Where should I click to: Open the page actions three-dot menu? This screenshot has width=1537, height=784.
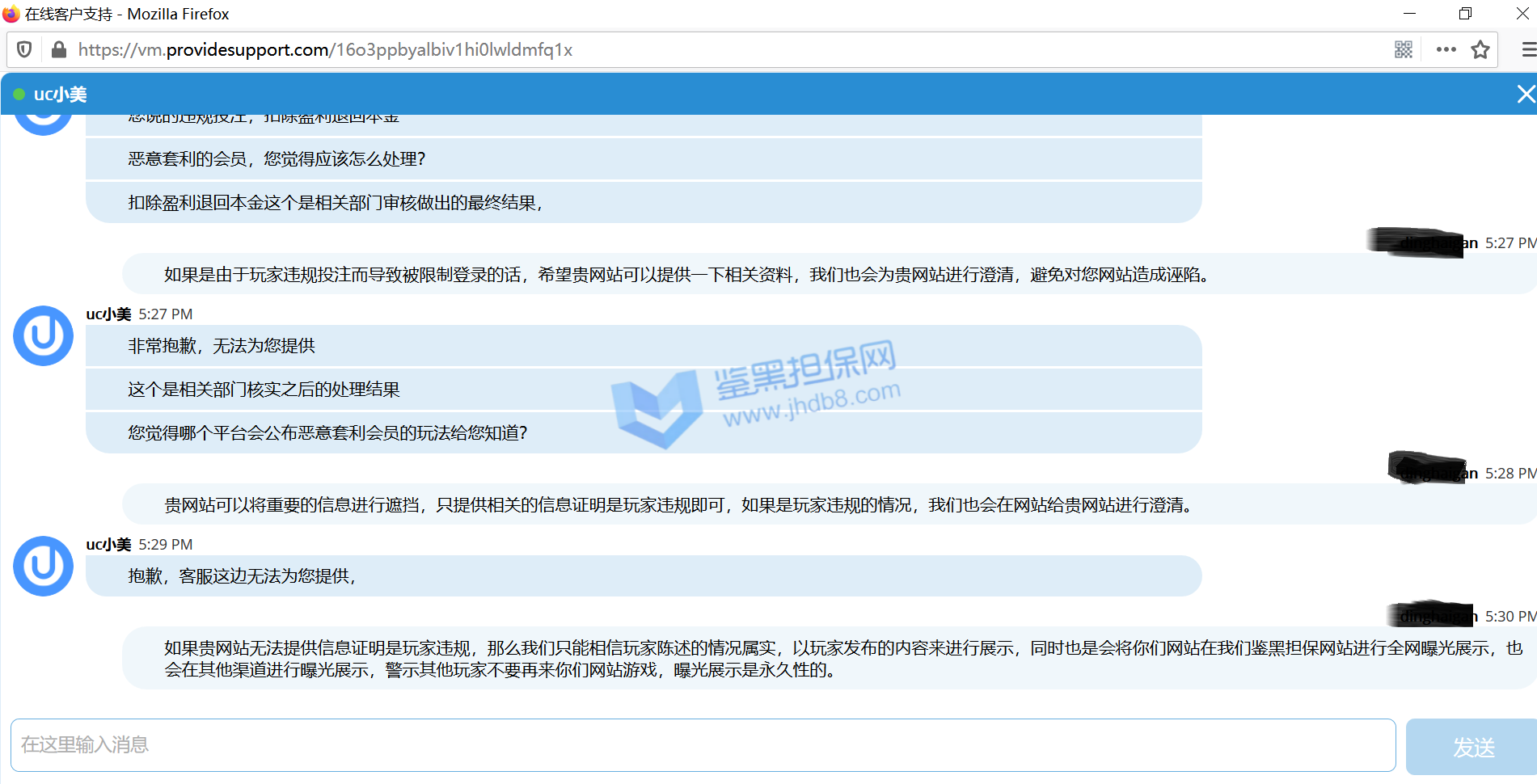tap(1446, 50)
